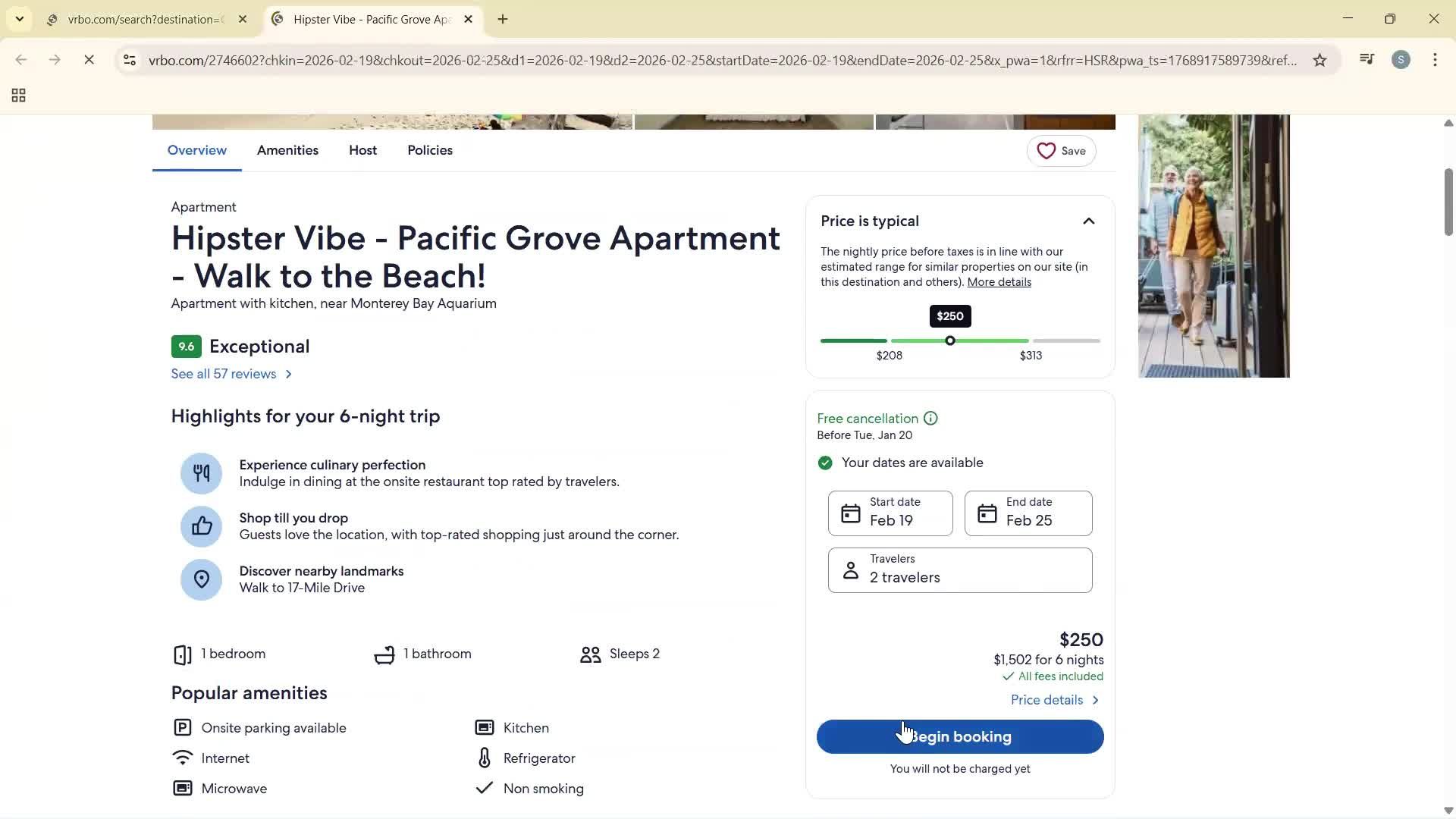Viewport: 1456px width, 819px height.
Task: Toggle the Save heart to favorite the property
Action: (1046, 150)
